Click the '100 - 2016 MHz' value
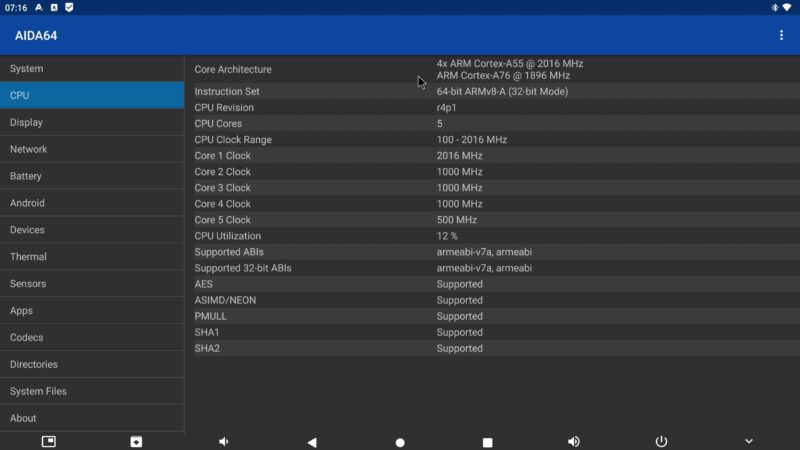The image size is (800, 450). (471, 139)
